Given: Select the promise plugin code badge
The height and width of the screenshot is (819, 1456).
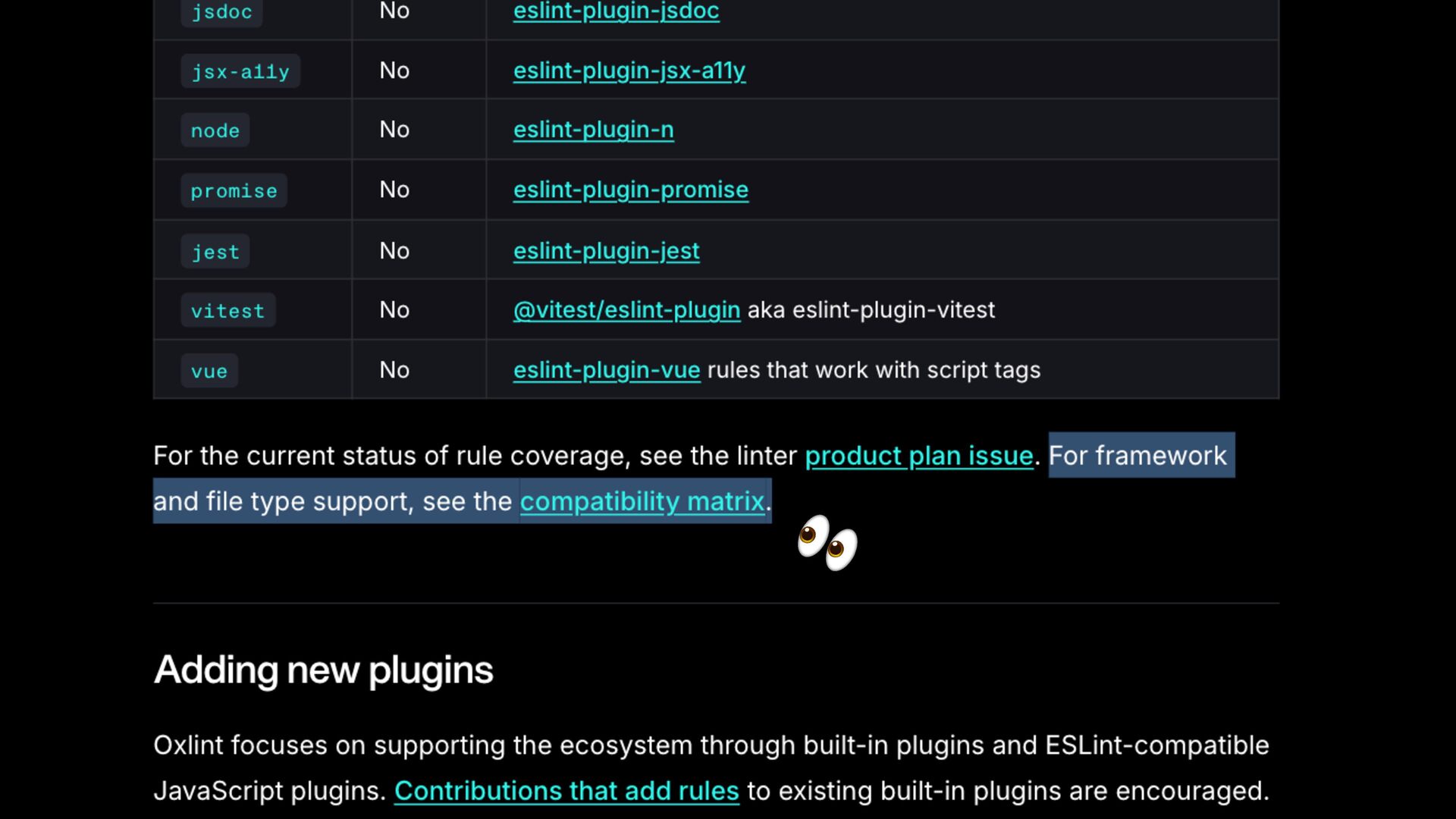Looking at the screenshot, I should pos(234,191).
